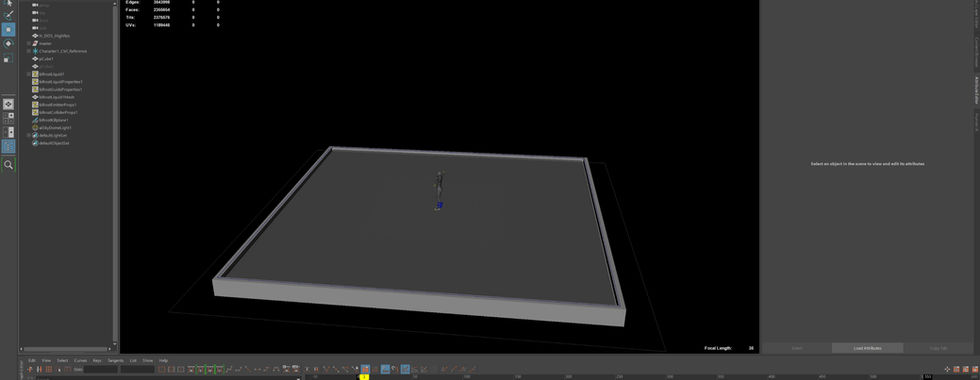Screen dimensions: 980x380
Task: Click the Copy Tab button
Action: 939,348
